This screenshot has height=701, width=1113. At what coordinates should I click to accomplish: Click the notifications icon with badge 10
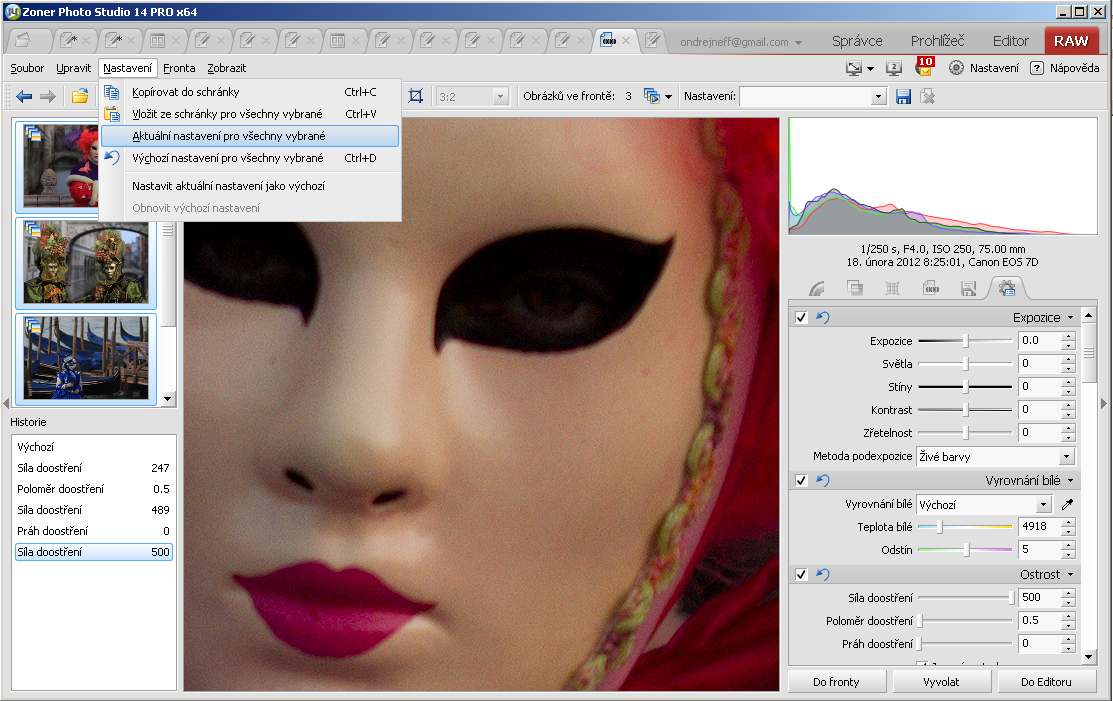[x=924, y=68]
